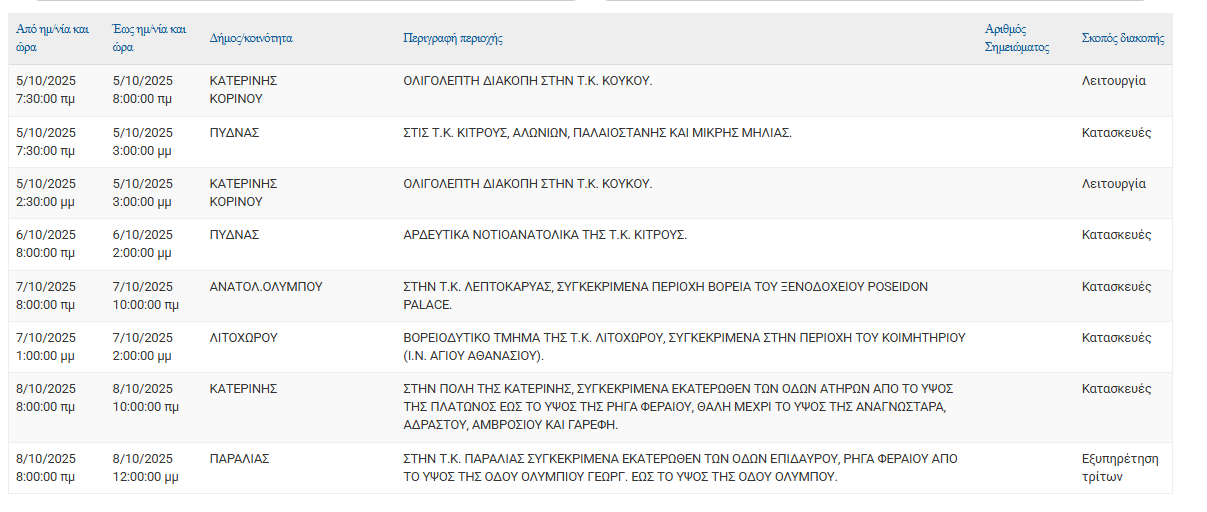1207x512 pixels.
Task: Sort by the Αριθμός Σημειώματος column header
Action: [1016, 38]
